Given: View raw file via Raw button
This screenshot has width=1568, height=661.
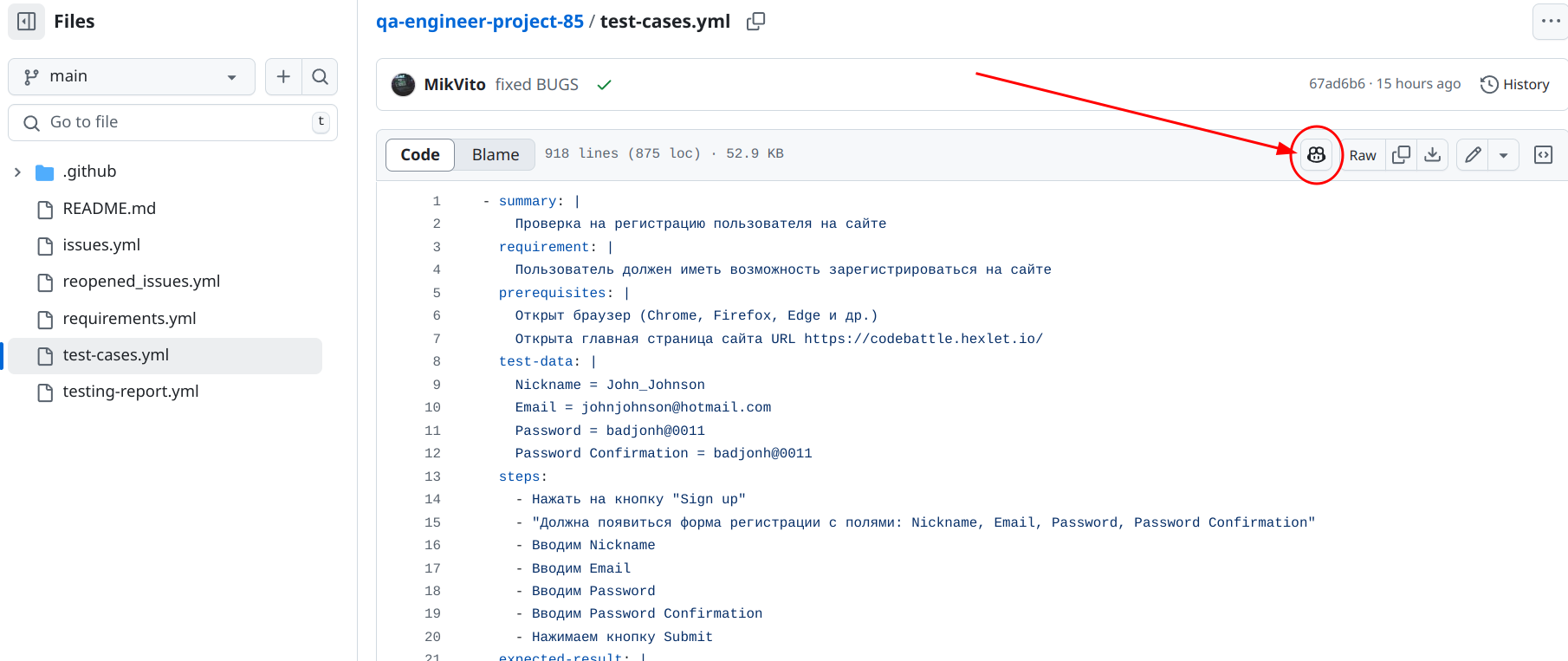Looking at the screenshot, I should tap(1362, 155).
